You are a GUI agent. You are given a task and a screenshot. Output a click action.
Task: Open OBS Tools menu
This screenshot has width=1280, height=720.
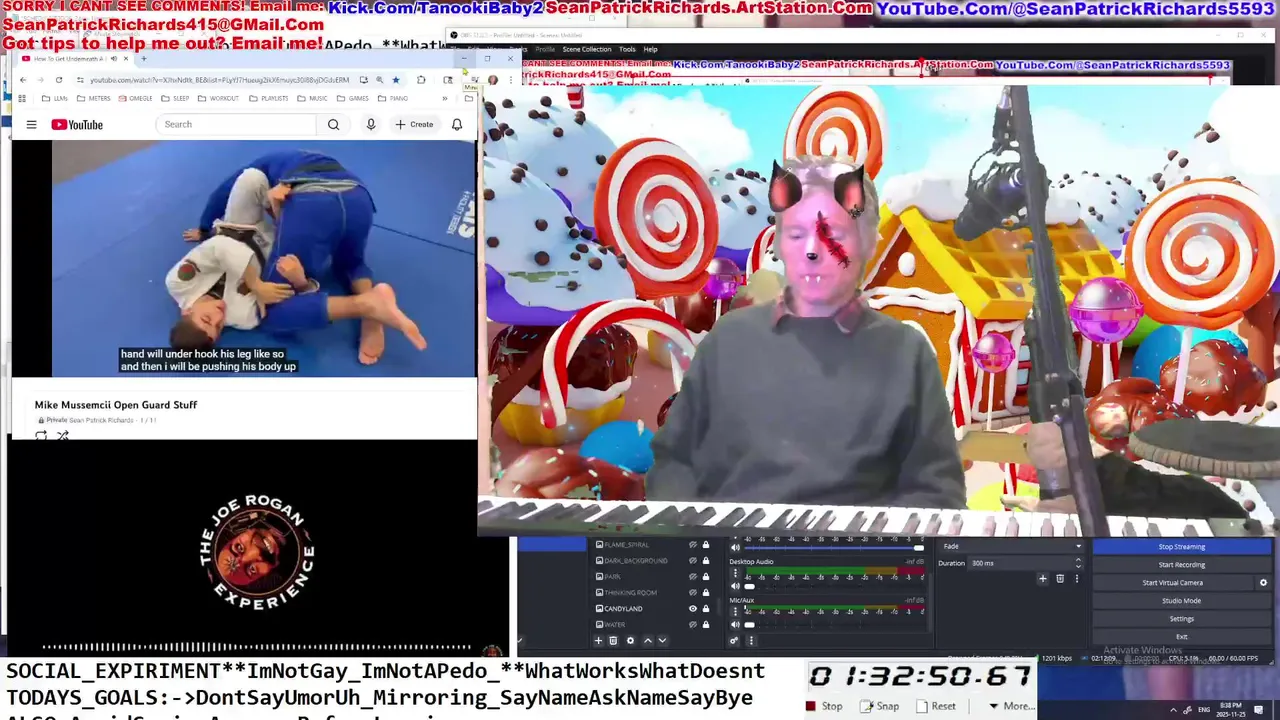[627, 49]
